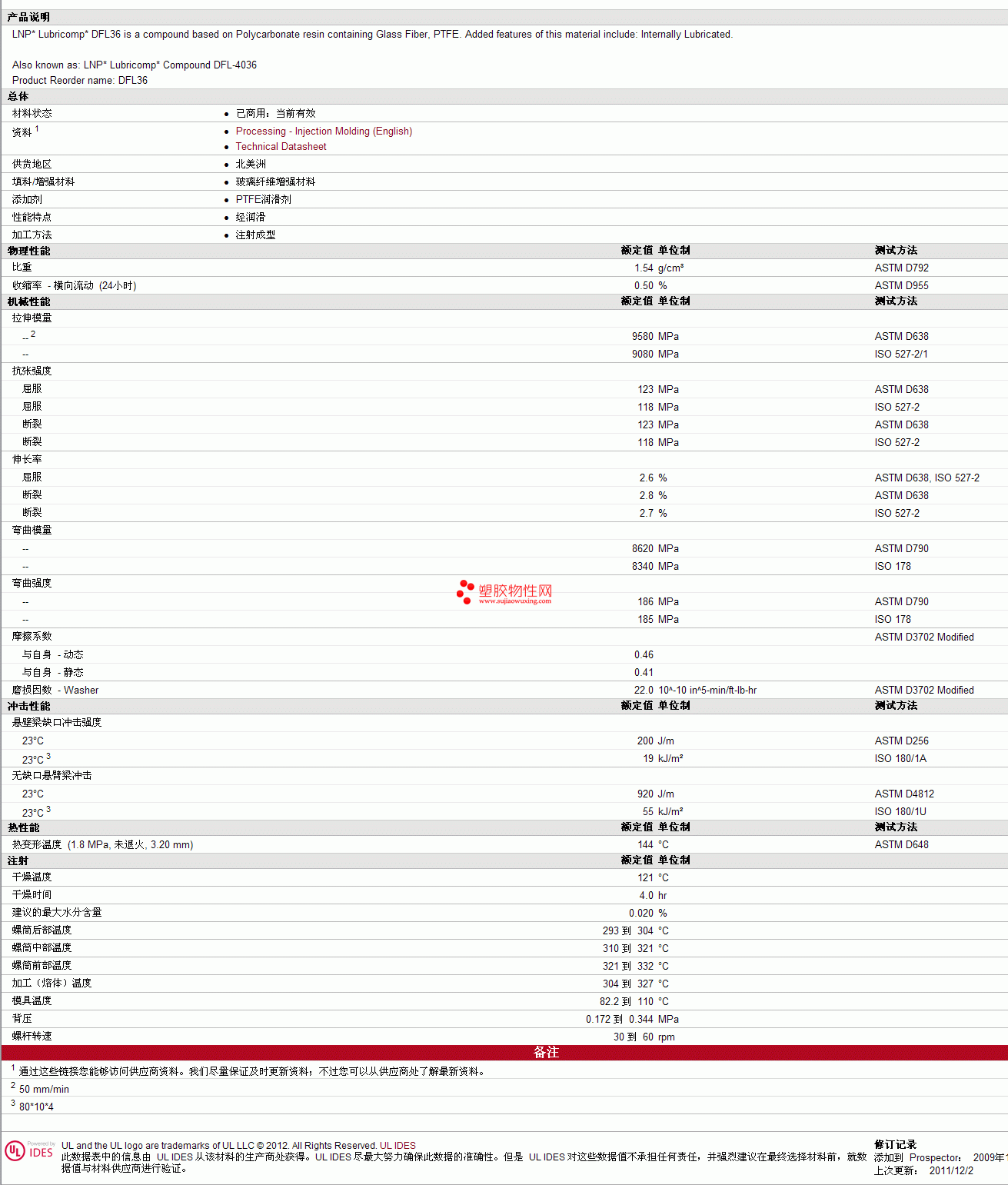The height and width of the screenshot is (1185, 1008).
Task: Click the 186 MPa flexural strength value
Action: pos(658,602)
